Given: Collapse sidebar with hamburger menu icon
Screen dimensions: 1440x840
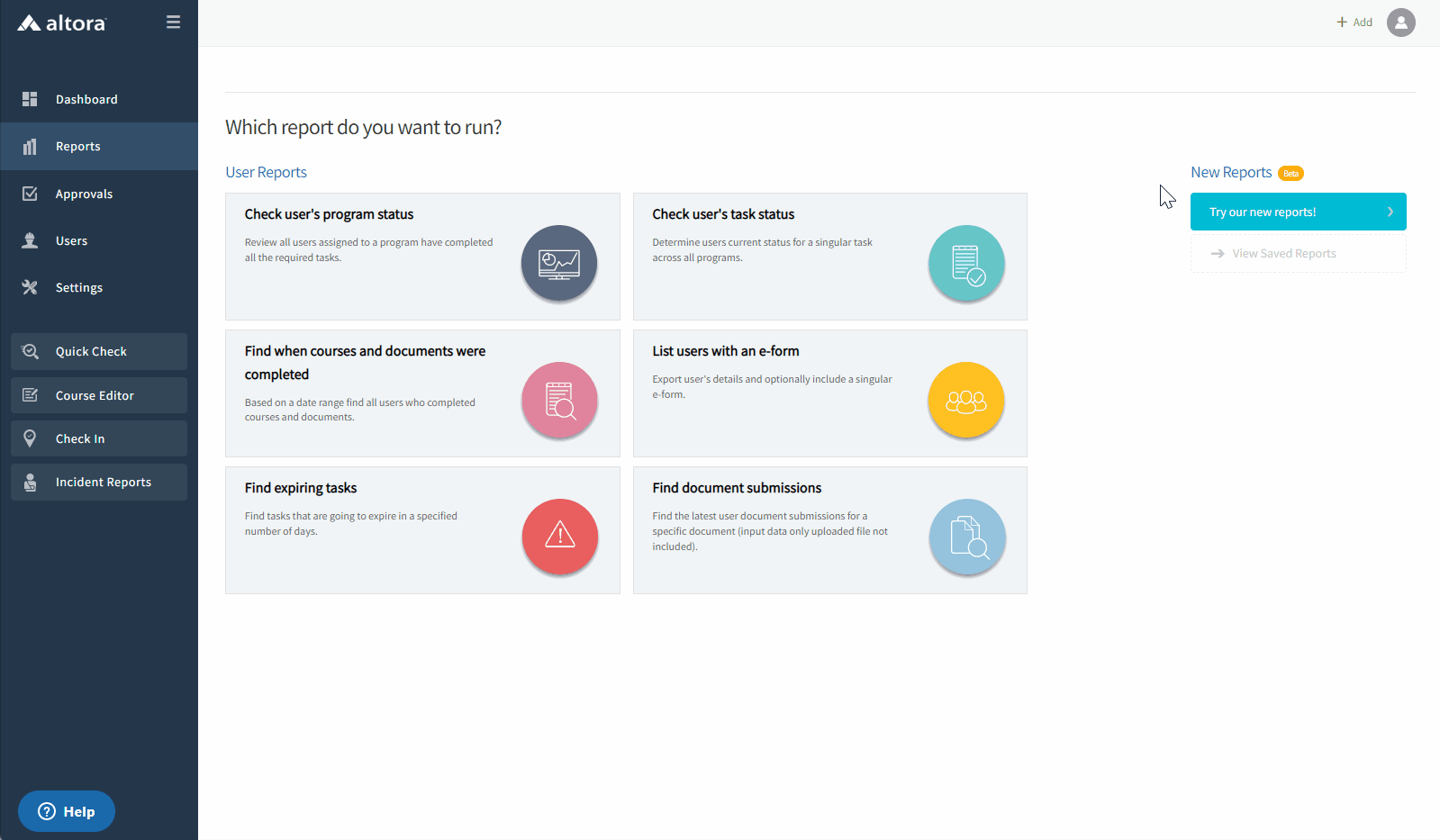Looking at the screenshot, I should (x=173, y=23).
